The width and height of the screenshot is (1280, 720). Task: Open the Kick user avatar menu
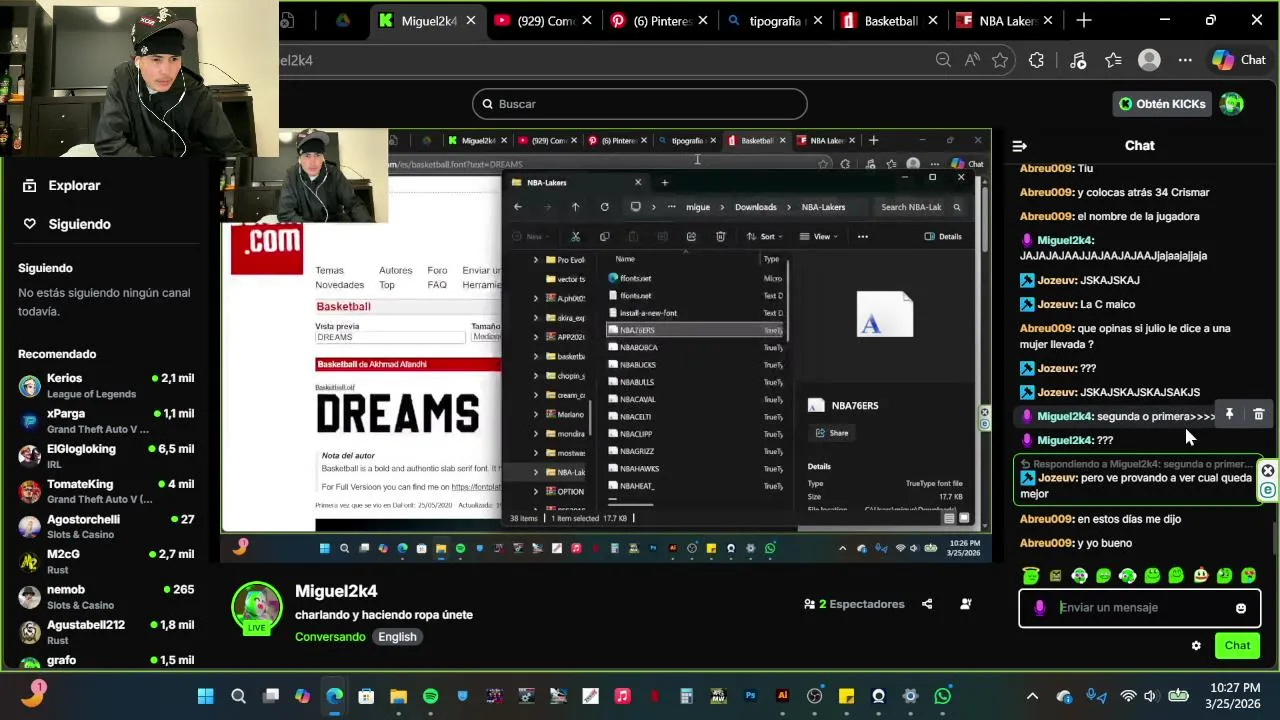[x=1232, y=104]
